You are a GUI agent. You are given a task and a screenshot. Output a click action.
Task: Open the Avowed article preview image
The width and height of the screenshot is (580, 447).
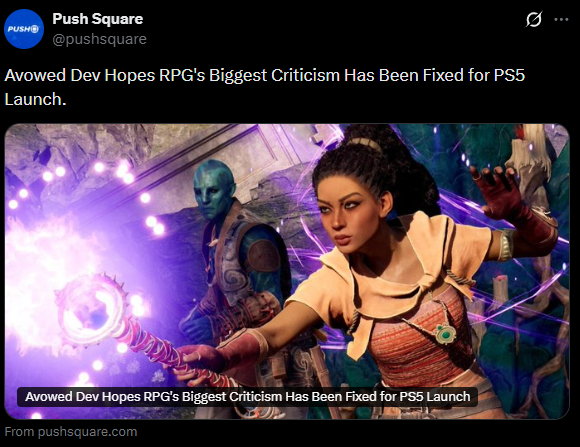(287, 271)
